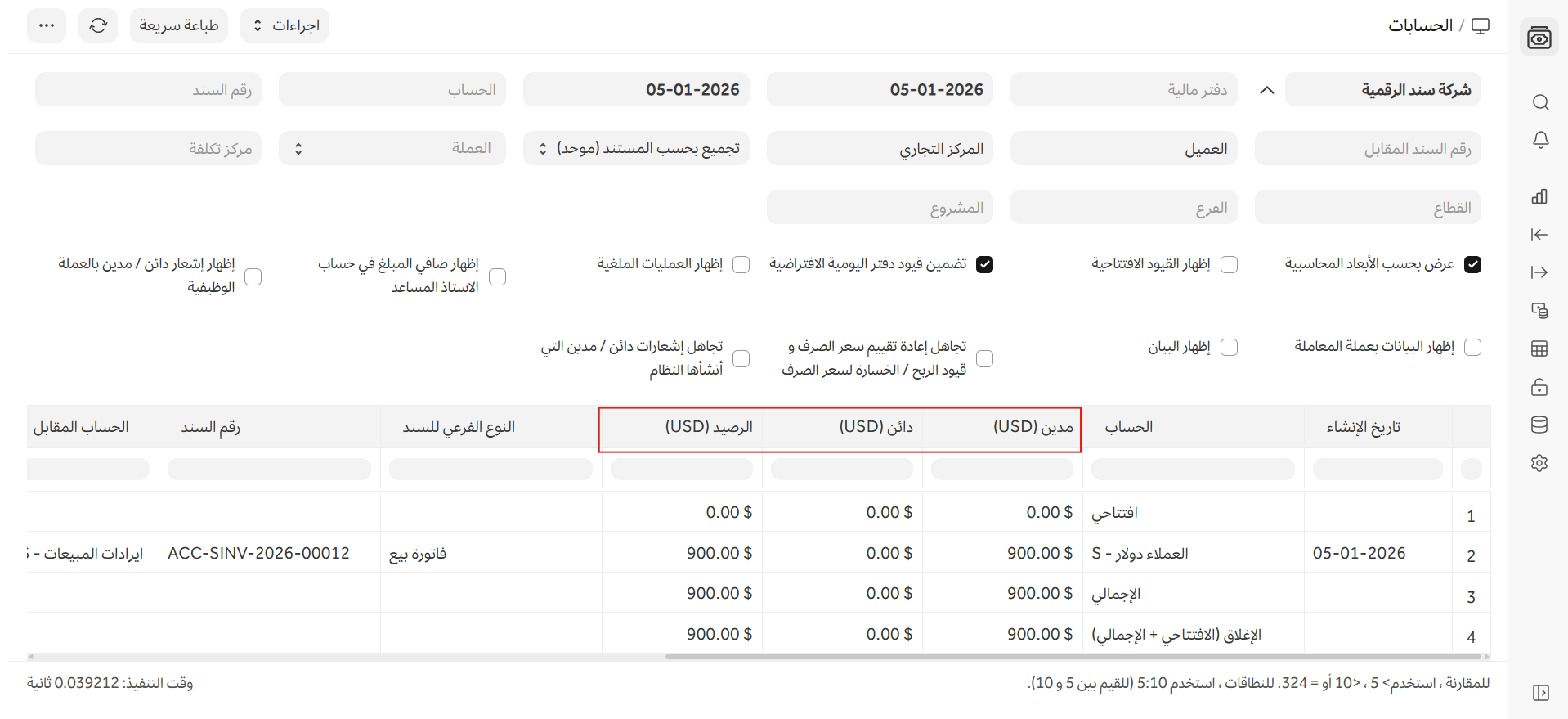Open the settings gear icon
Screen dimensions: 1568x719
1539,463
